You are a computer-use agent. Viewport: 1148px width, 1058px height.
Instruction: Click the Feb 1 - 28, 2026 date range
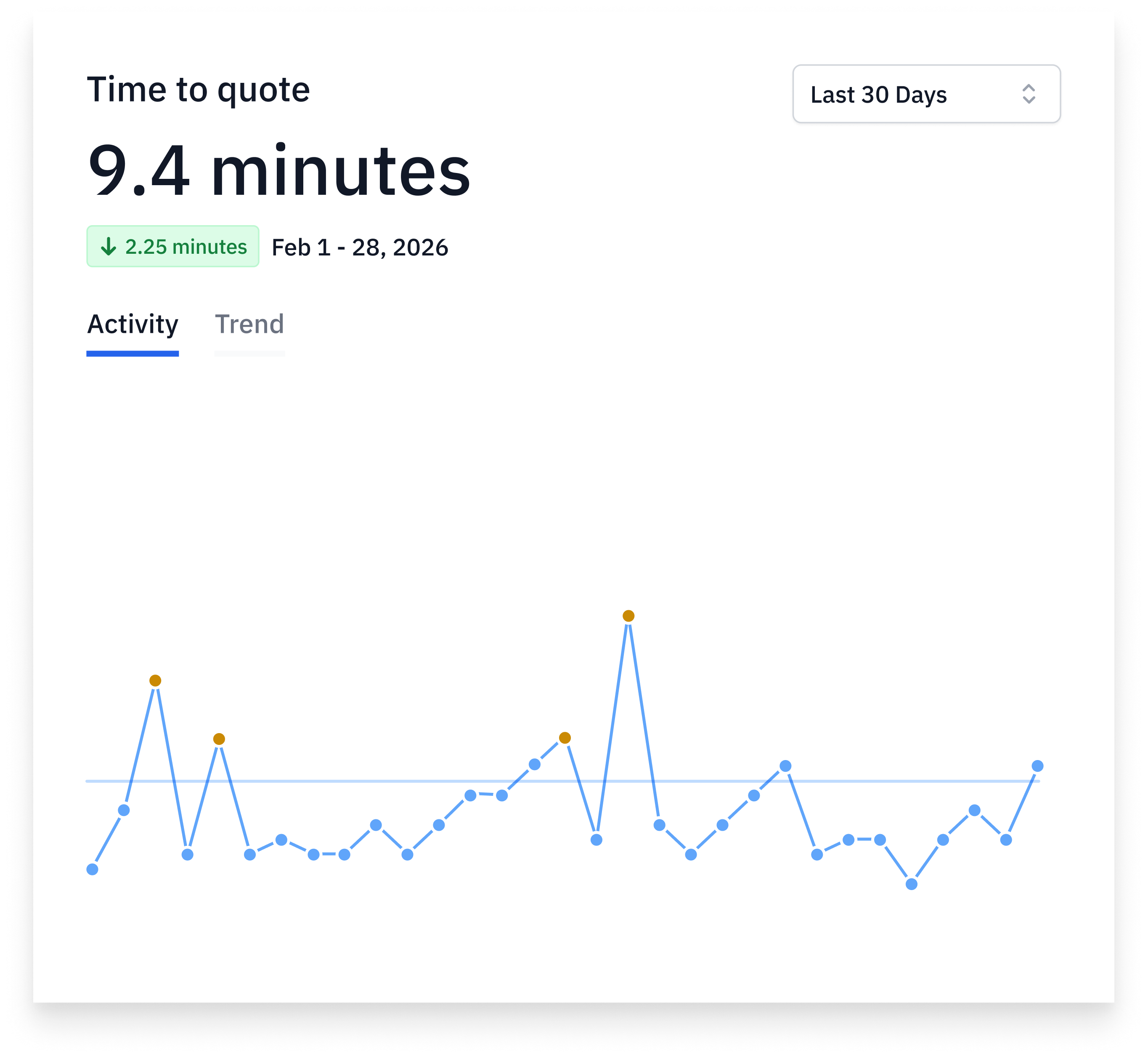[359, 247]
